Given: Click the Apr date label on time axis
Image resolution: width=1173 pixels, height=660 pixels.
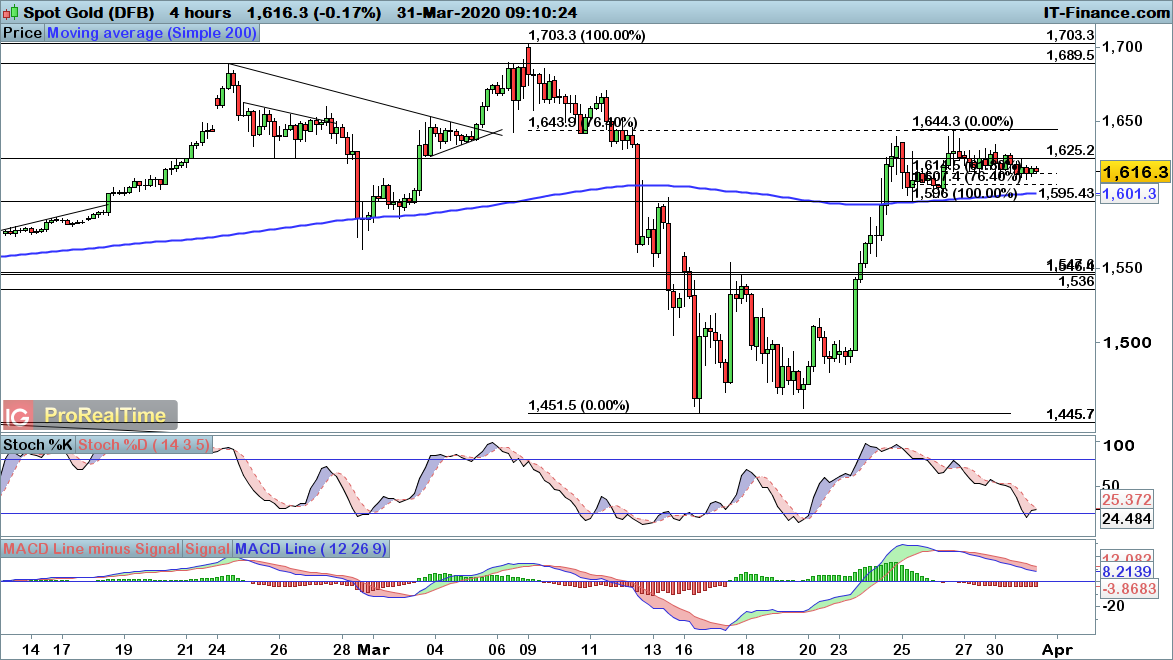Looking at the screenshot, I should [x=1057, y=650].
